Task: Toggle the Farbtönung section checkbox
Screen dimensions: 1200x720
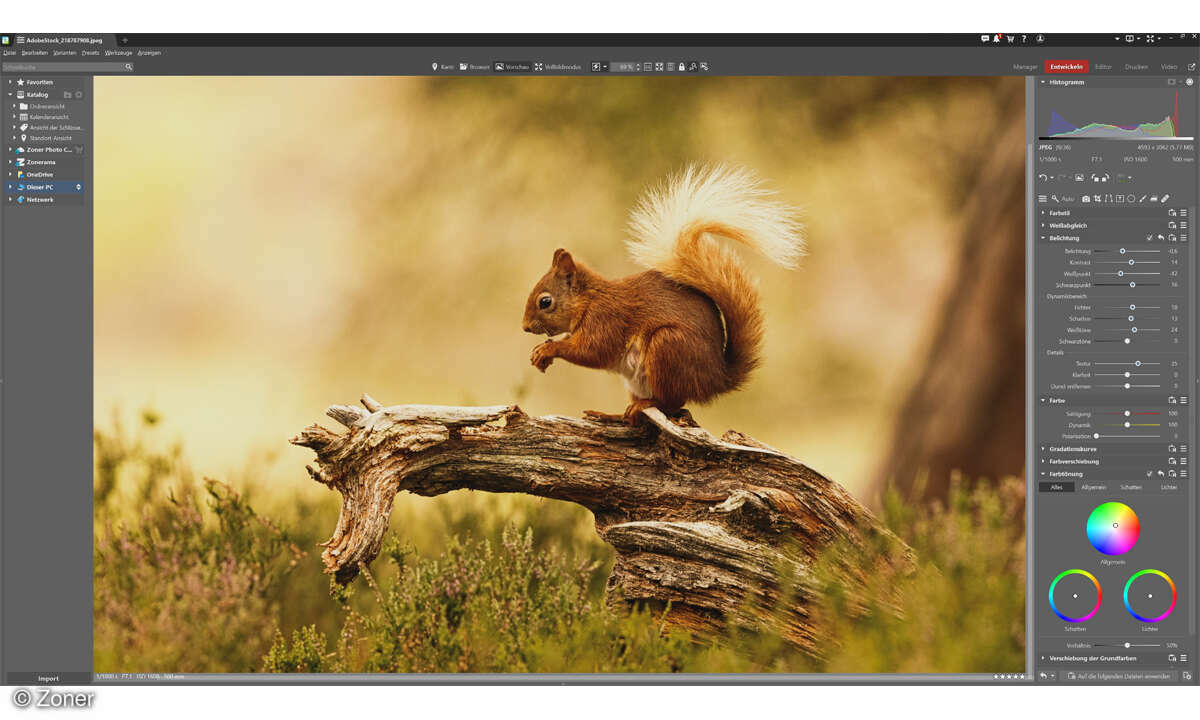Action: pyautogui.click(x=1150, y=474)
